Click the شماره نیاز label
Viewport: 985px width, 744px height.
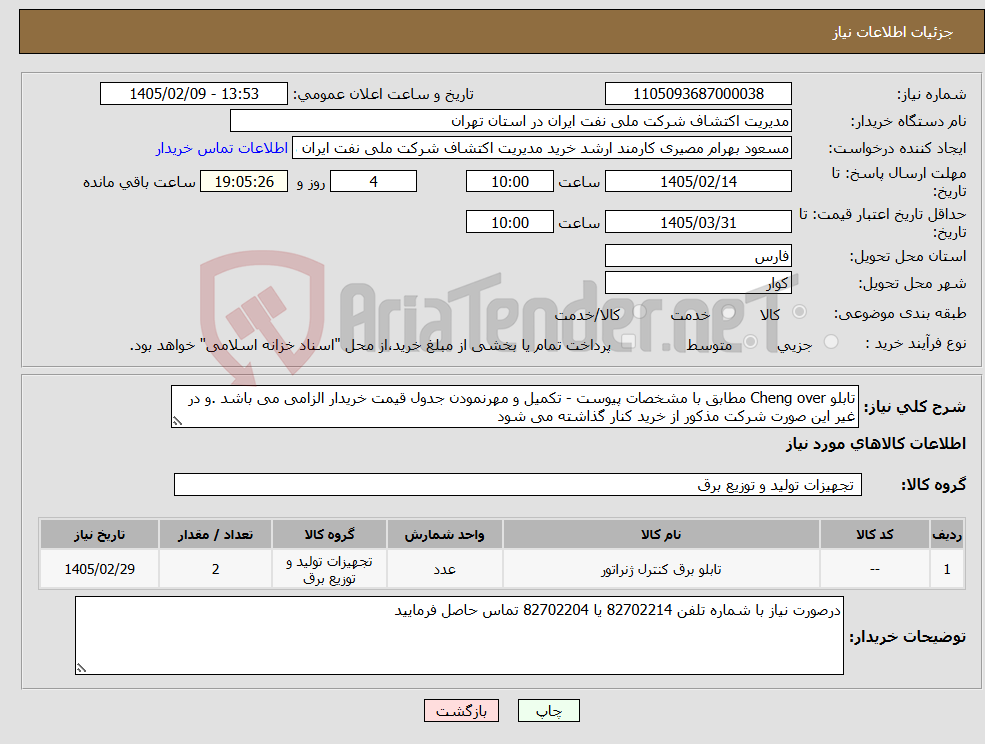pos(932,94)
